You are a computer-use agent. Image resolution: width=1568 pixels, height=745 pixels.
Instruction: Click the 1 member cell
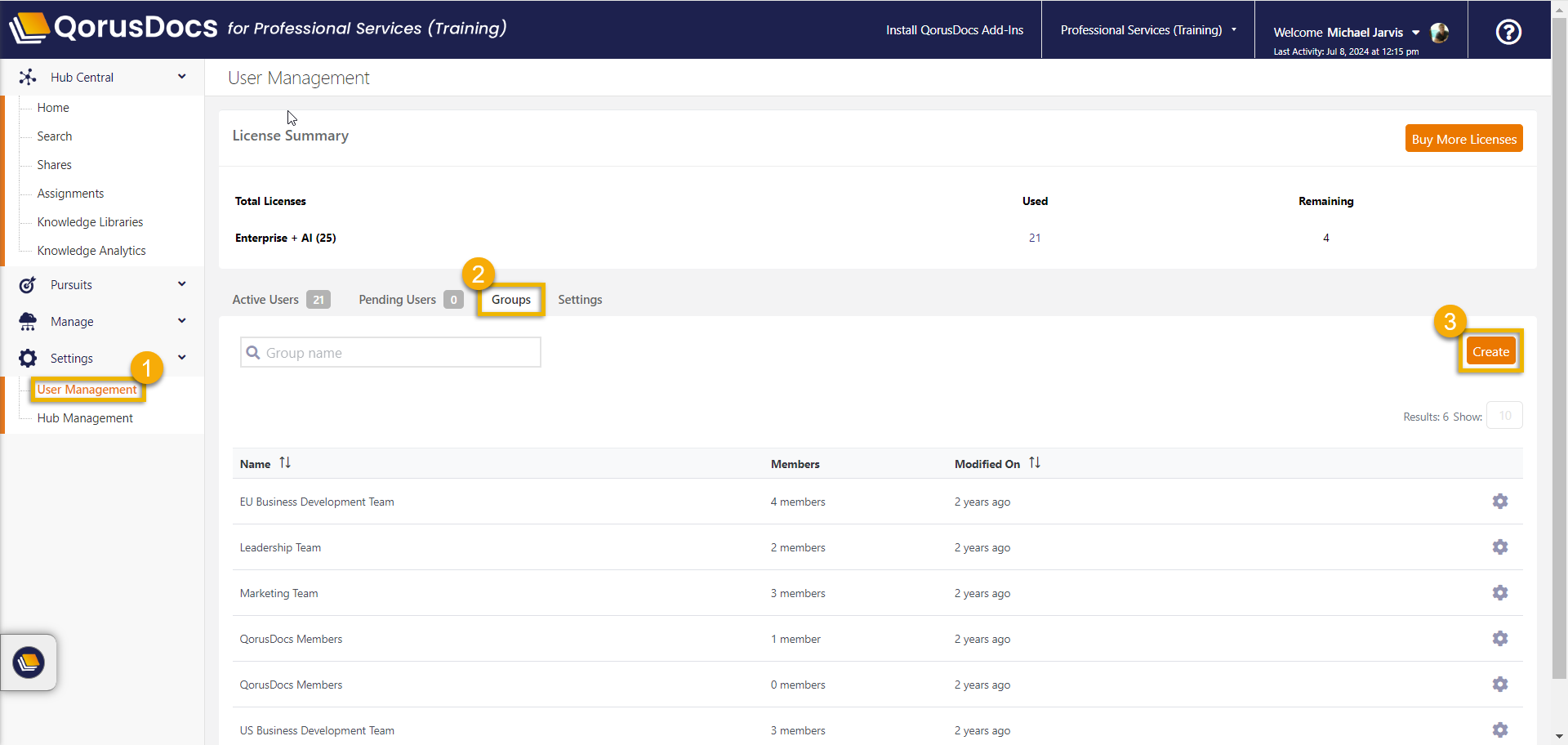pyautogui.click(x=795, y=639)
